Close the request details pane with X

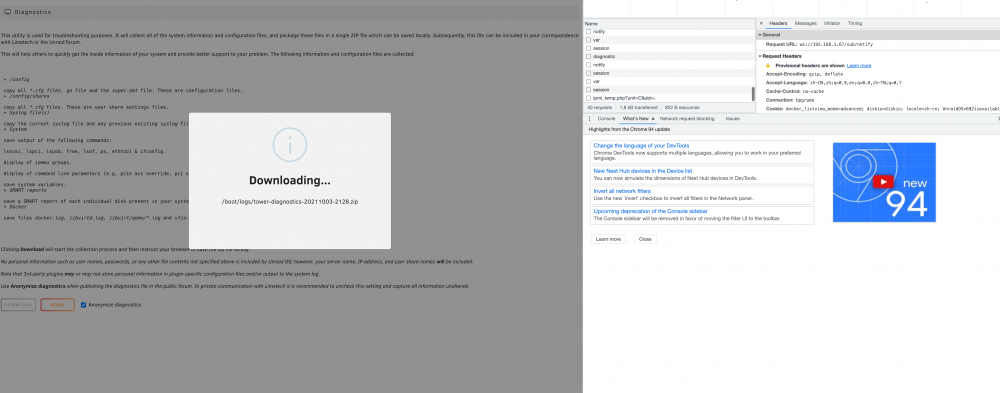point(761,23)
